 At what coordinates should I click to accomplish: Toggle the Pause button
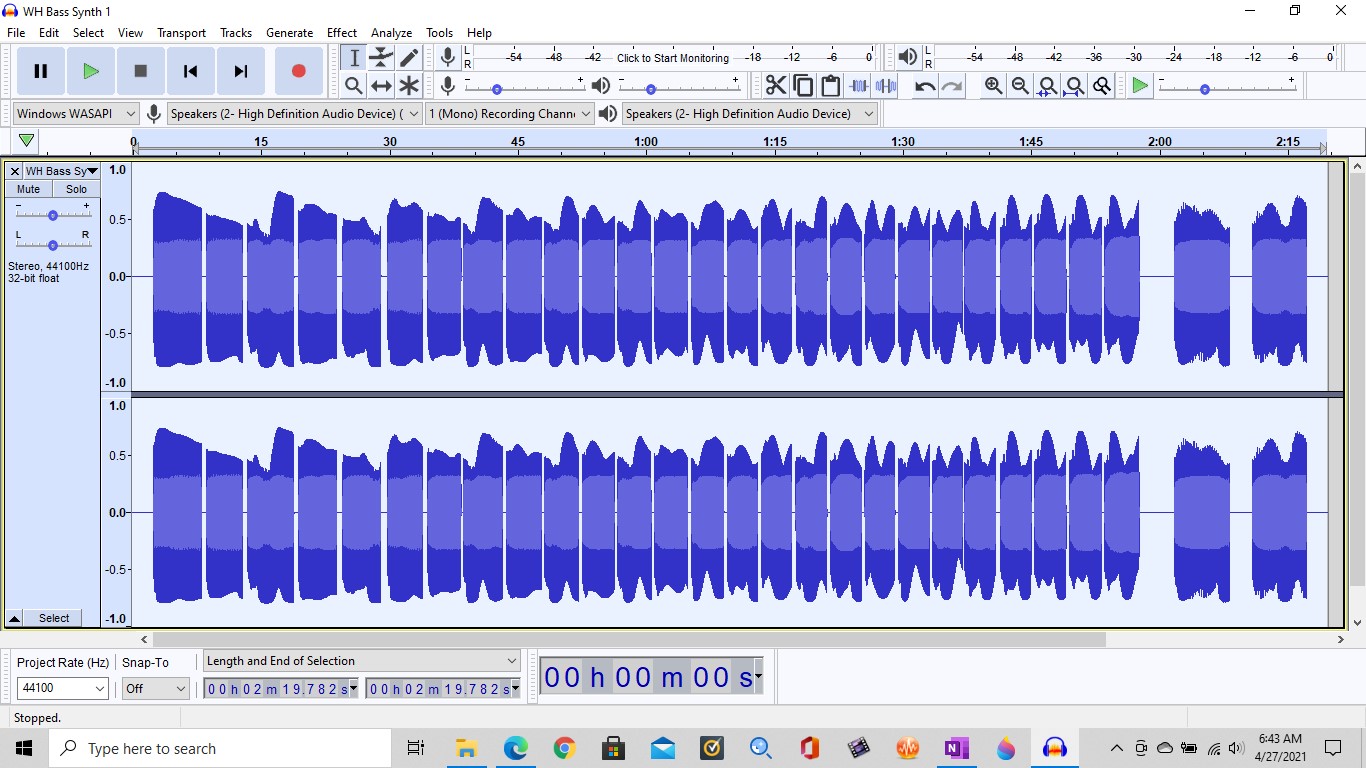[41, 71]
